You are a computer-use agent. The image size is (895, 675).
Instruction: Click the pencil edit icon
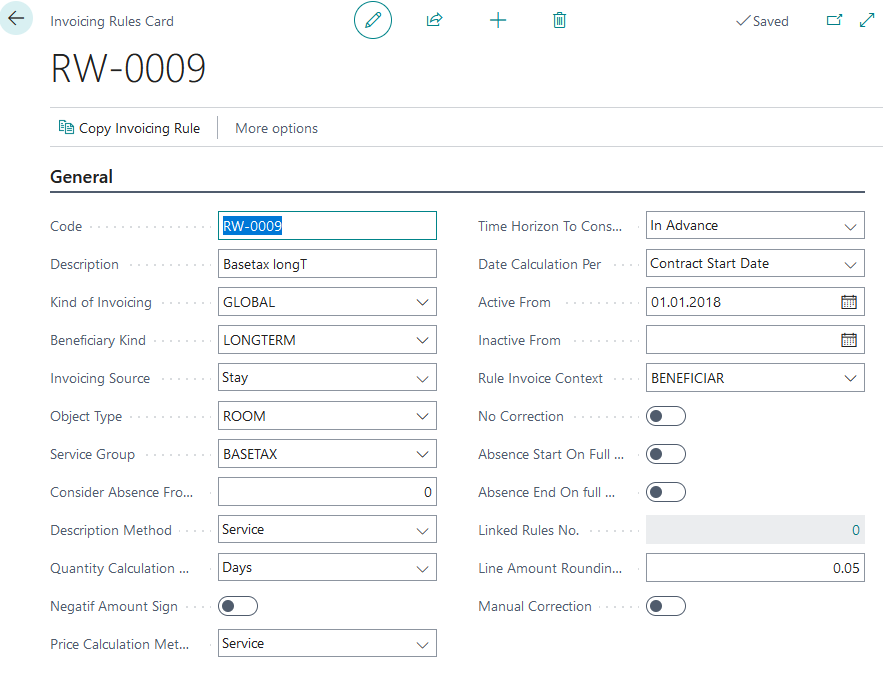(x=373, y=21)
